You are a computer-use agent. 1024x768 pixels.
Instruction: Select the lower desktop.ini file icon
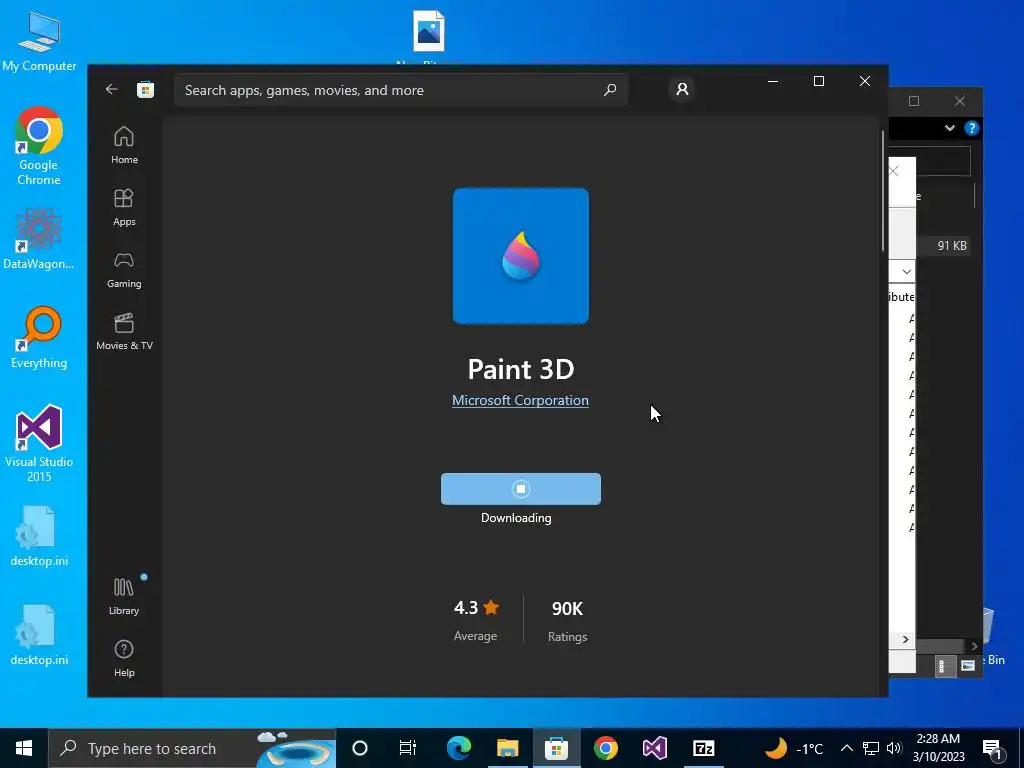click(x=39, y=635)
